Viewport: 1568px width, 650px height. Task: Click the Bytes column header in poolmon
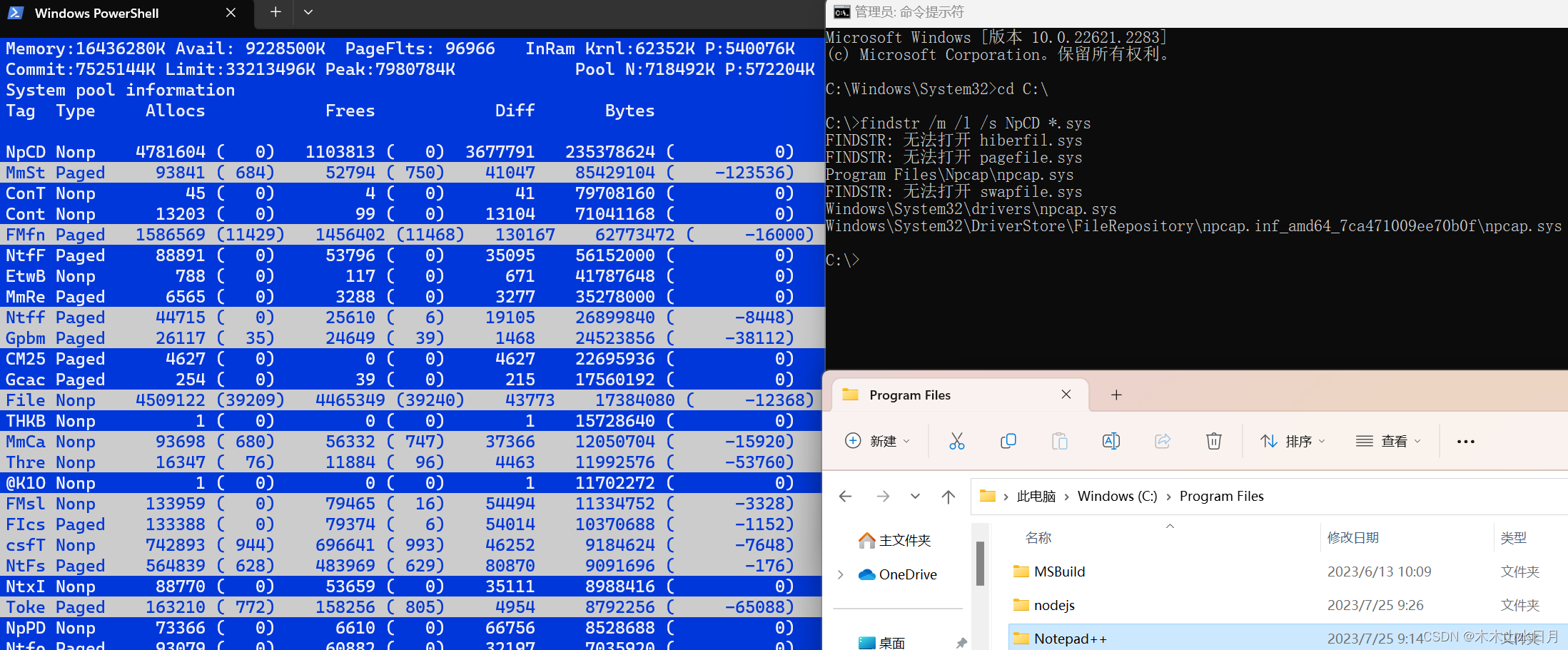[629, 111]
